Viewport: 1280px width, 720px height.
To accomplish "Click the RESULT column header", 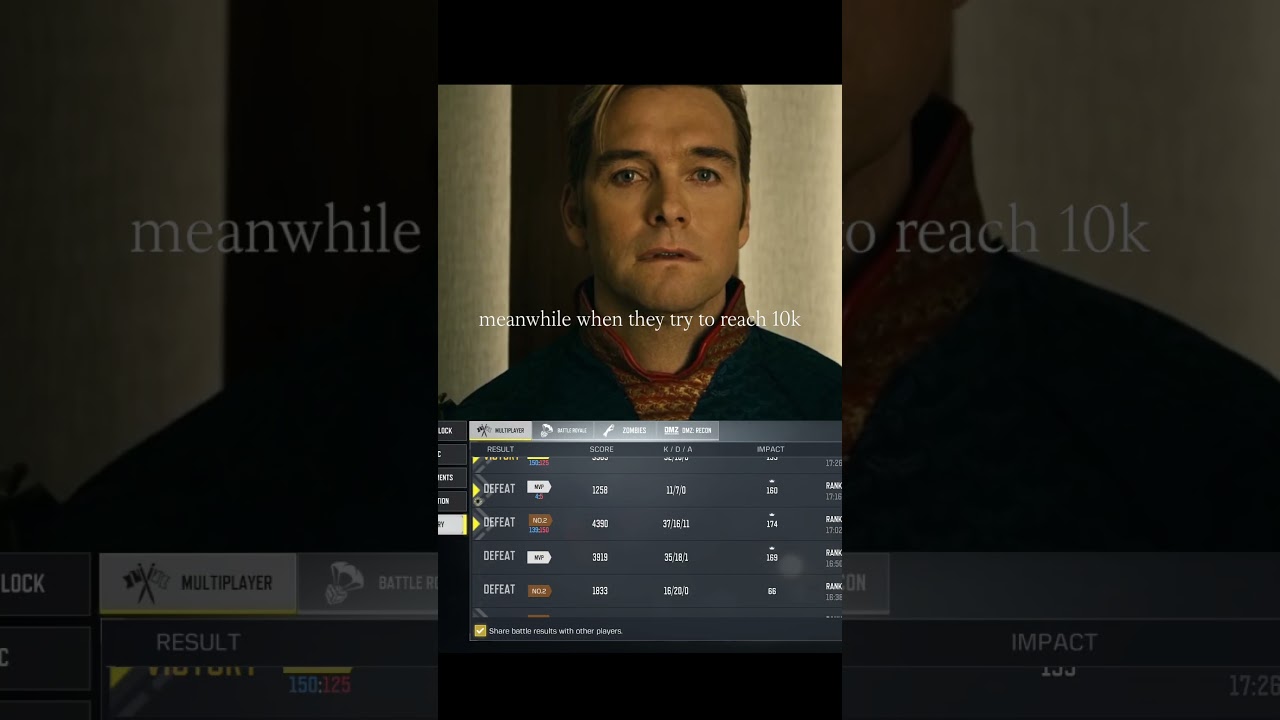I will coord(500,449).
